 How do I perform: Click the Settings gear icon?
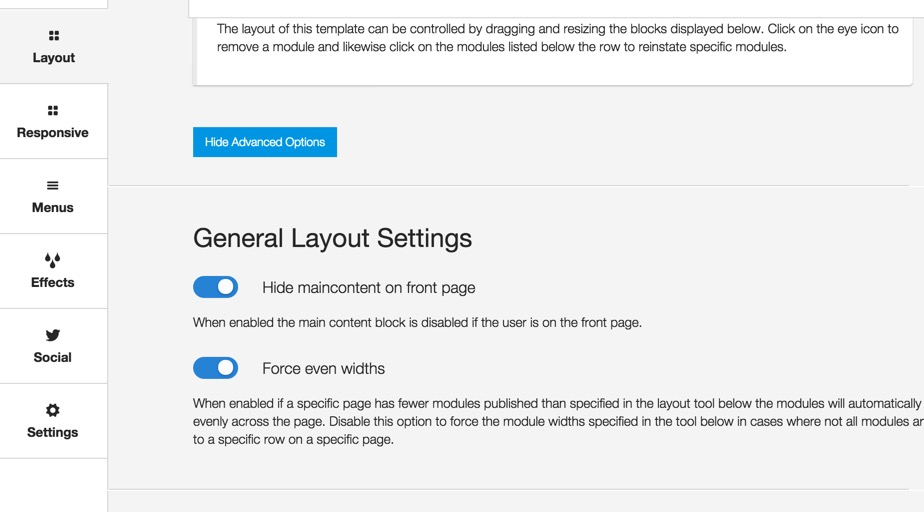(52, 410)
